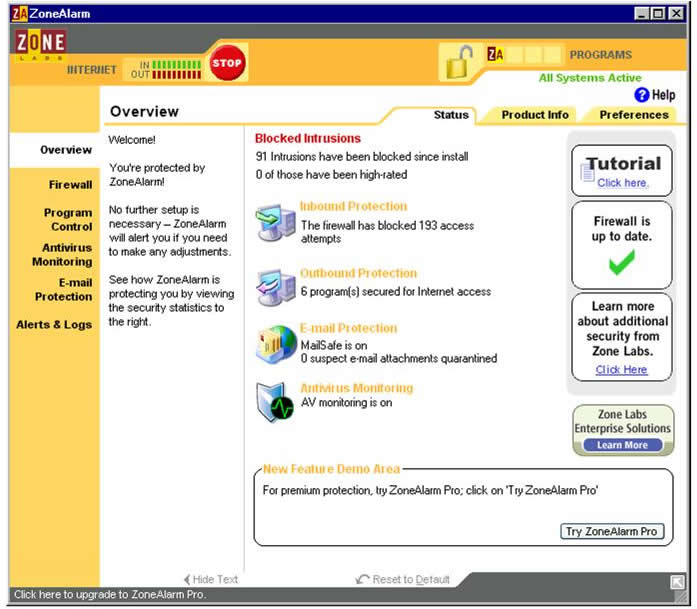Click 'New Feature Demo Area' label
Viewport: 697px width, 609px height.
(x=331, y=469)
